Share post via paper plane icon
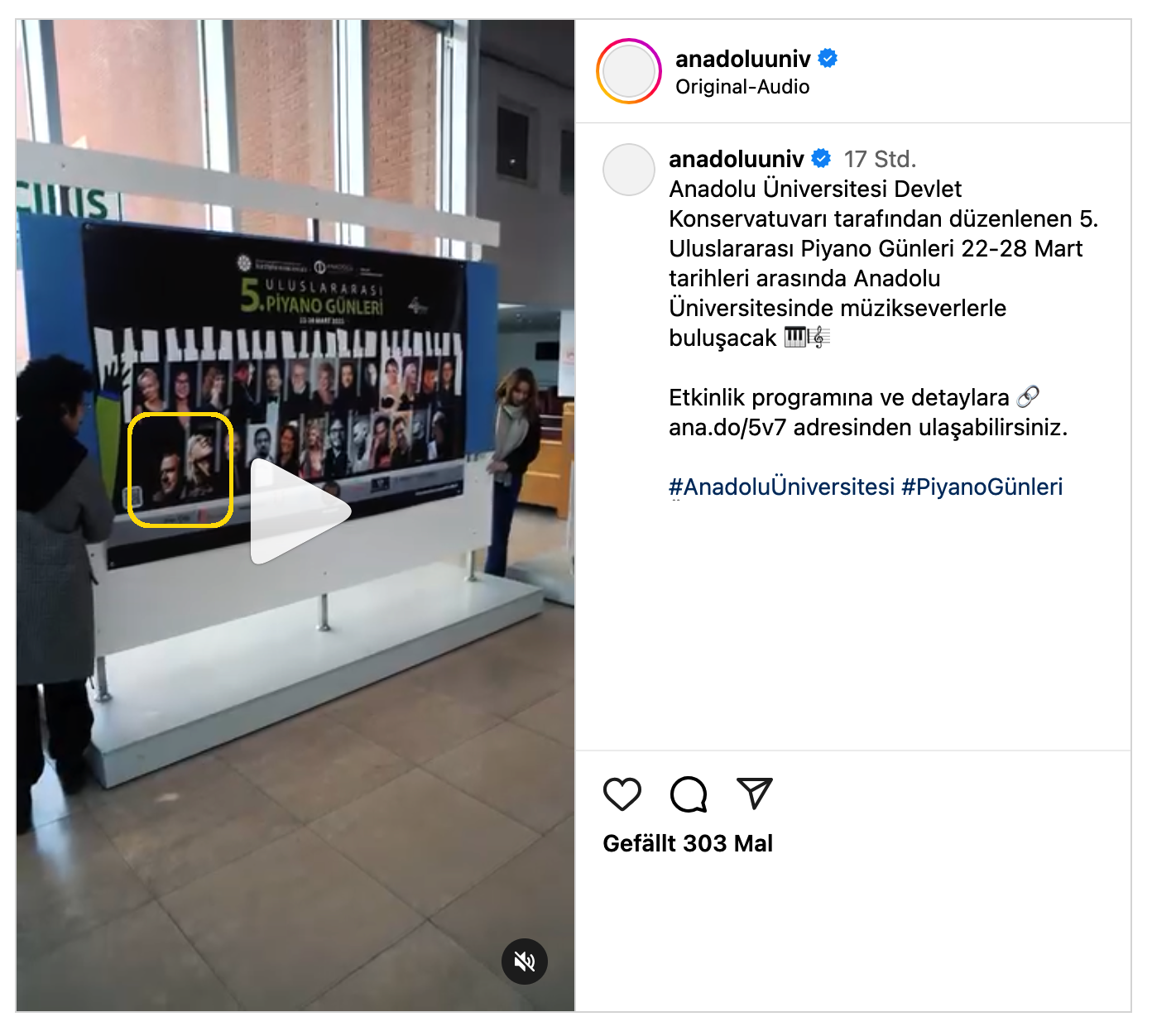 click(x=755, y=794)
